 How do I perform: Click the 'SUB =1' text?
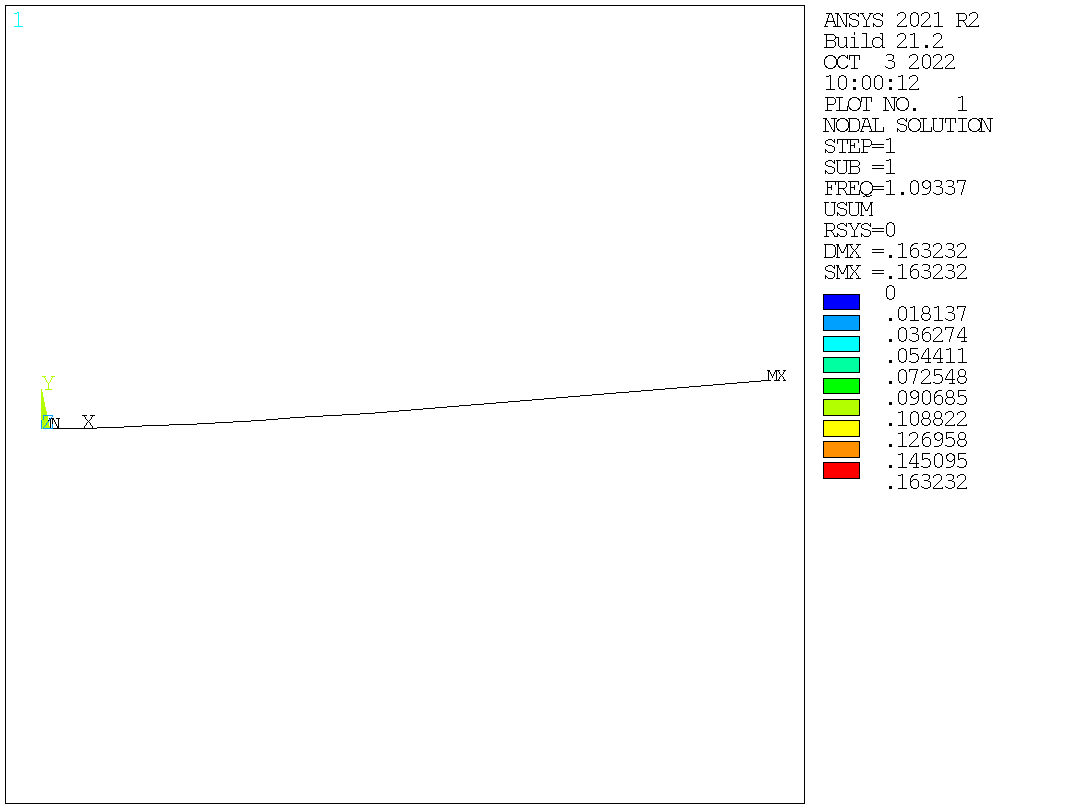[859, 167]
